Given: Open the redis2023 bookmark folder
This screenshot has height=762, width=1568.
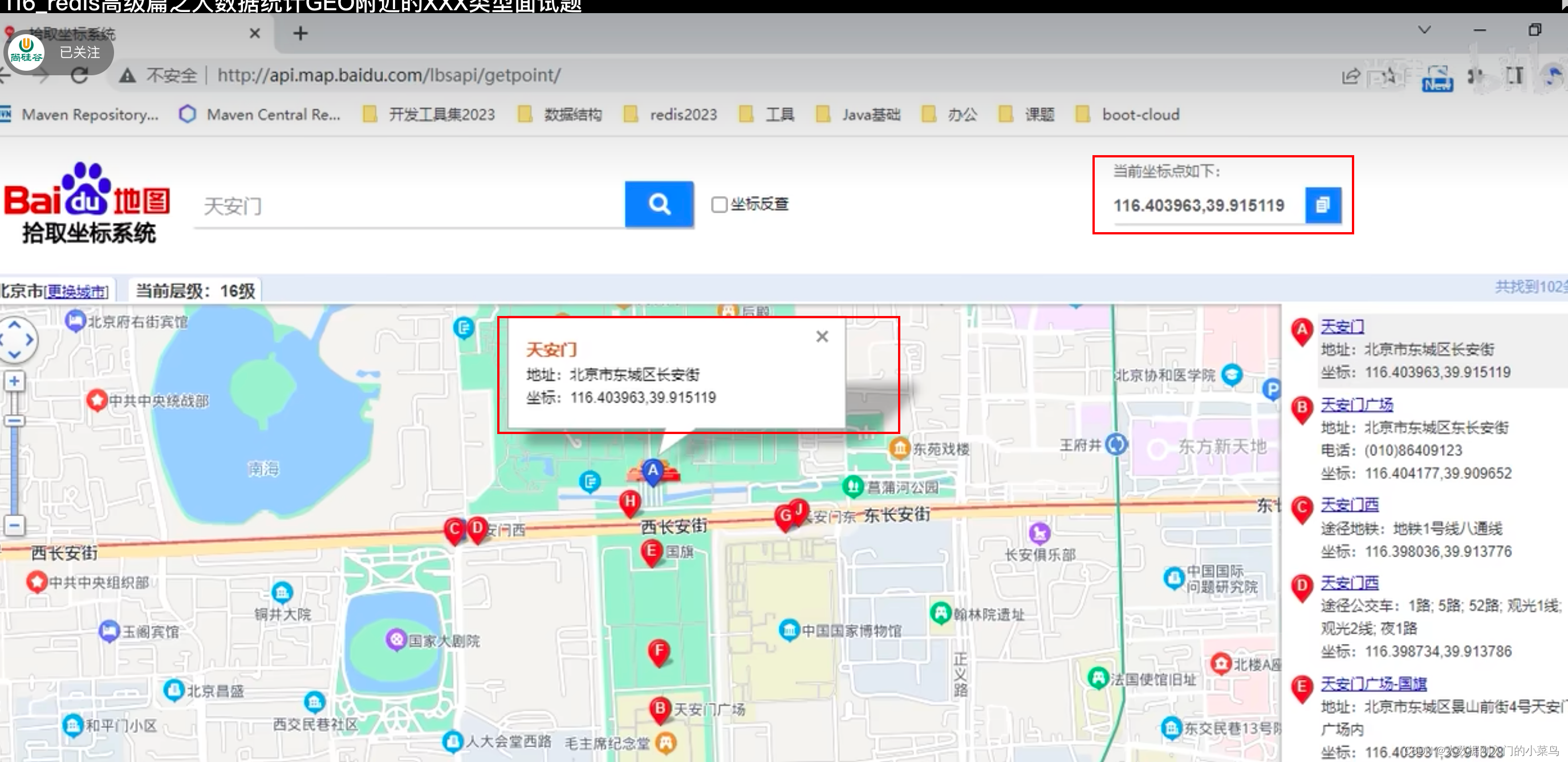Looking at the screenshot, I should [x=671, y=115].
